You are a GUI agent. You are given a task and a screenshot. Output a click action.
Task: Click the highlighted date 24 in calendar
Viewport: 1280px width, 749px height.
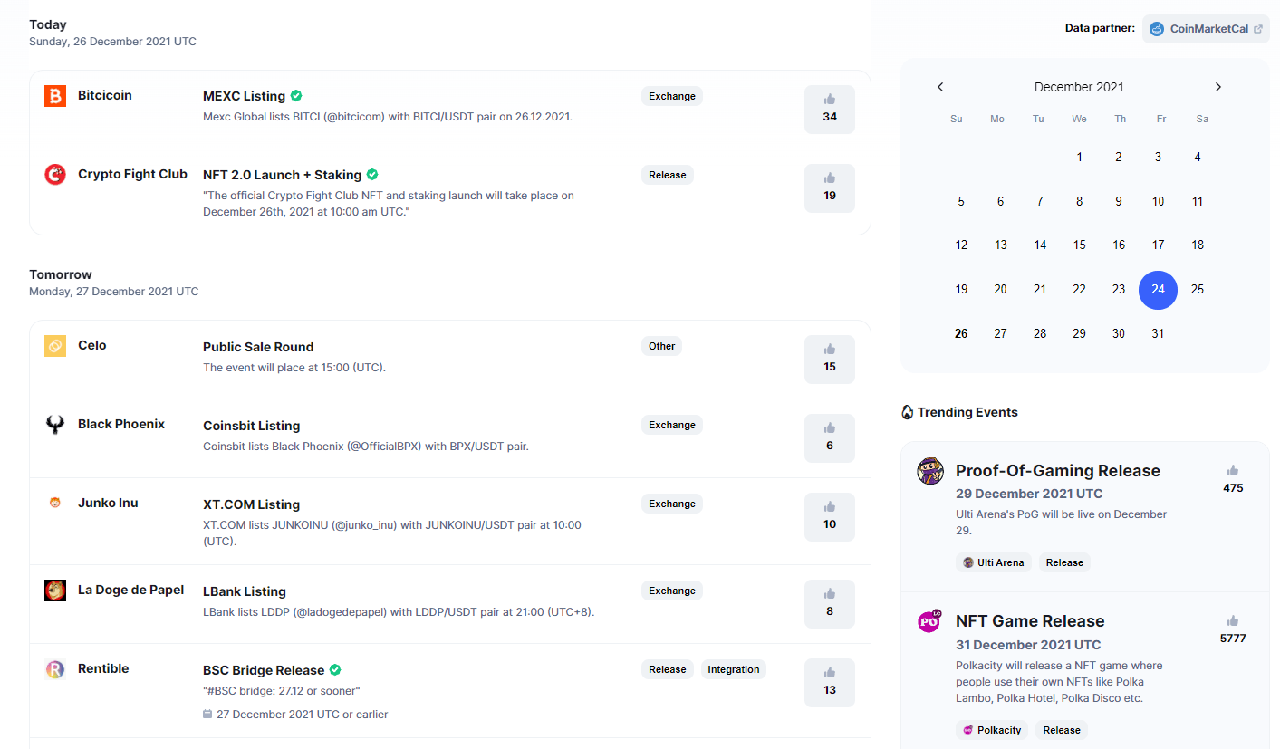tap(1158, 289)
